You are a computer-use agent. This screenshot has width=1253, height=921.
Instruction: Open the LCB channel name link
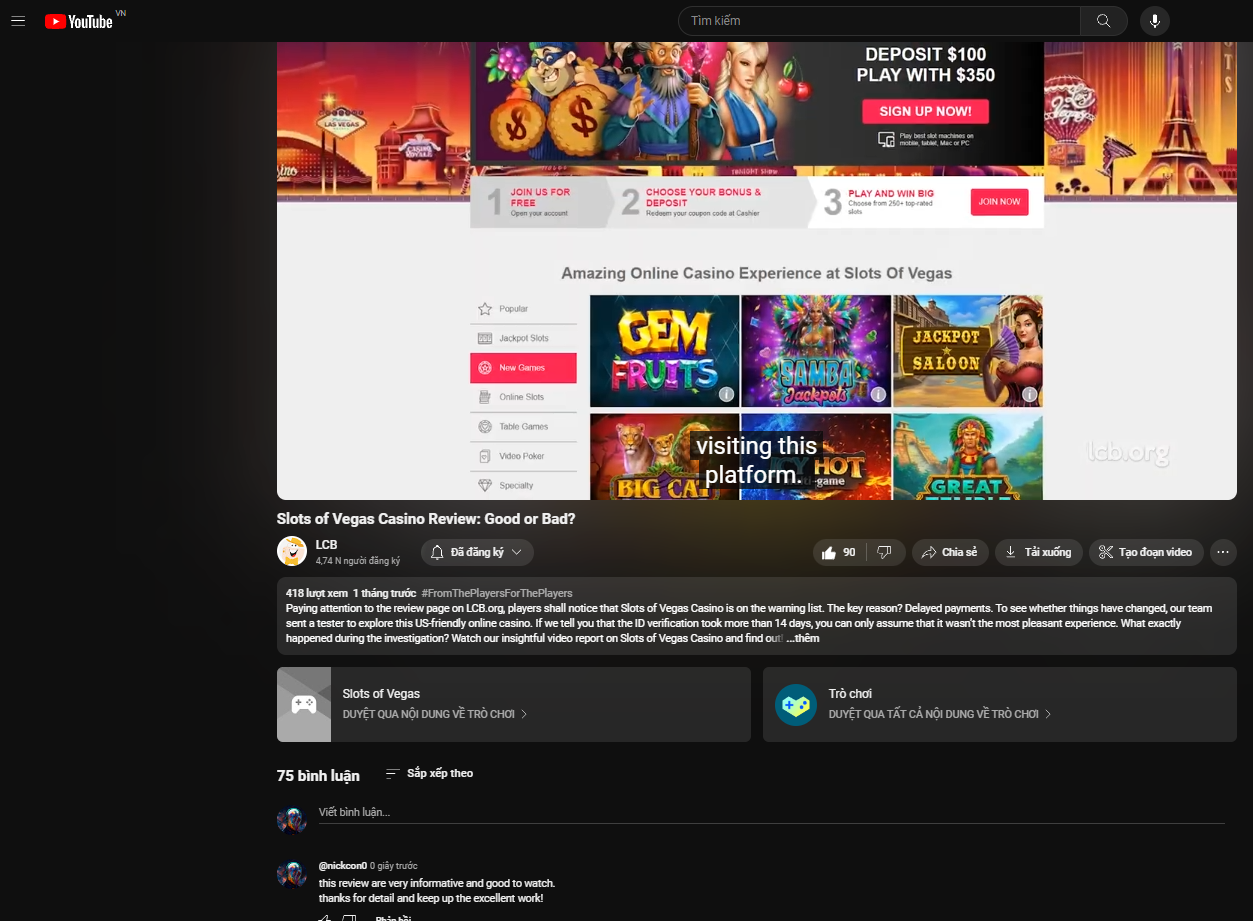click(x=326, y=545)
